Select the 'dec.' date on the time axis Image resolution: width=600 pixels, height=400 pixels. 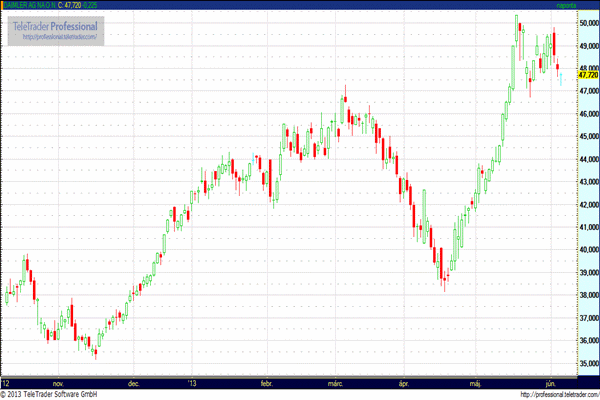133,382
